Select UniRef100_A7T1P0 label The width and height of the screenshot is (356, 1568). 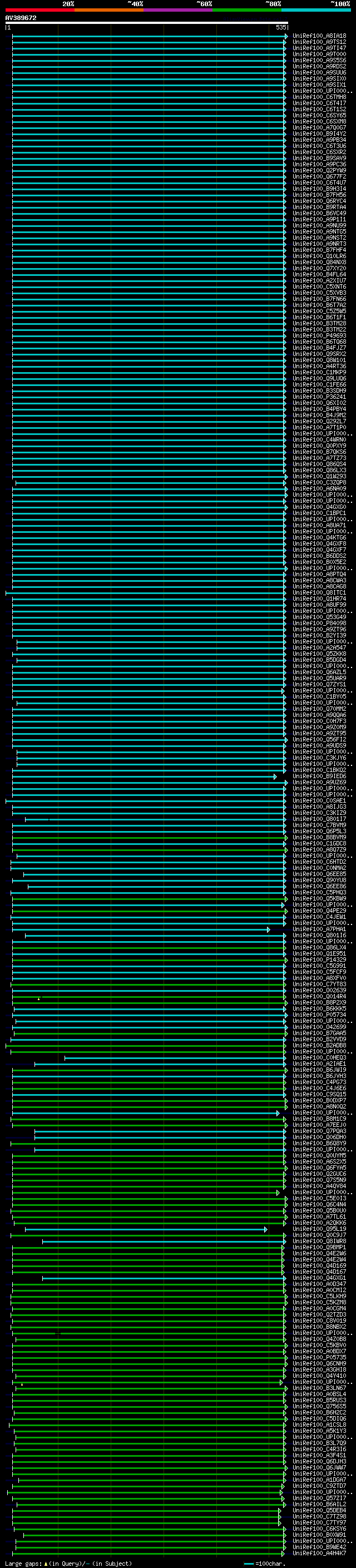pos(319,428)
